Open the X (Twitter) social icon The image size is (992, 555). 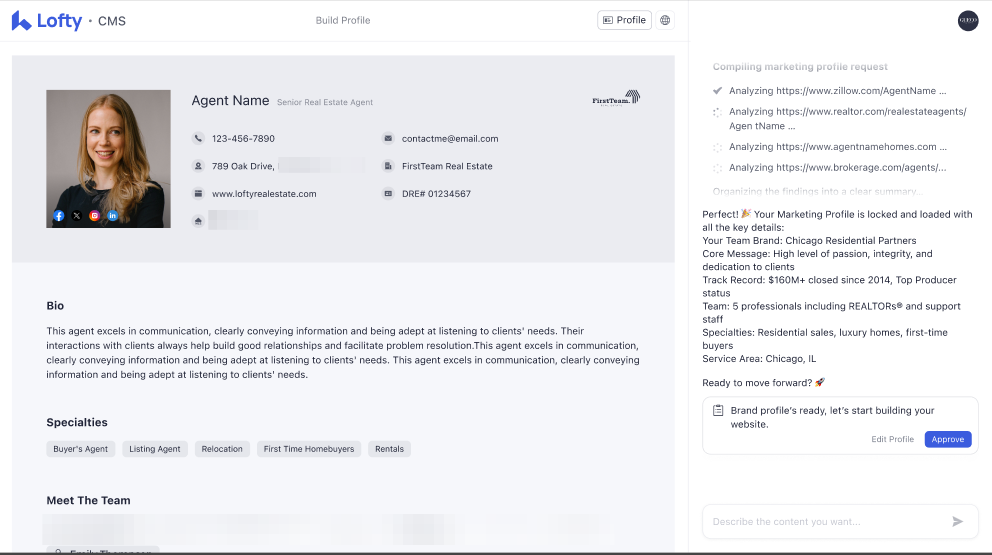click(77, 216)
